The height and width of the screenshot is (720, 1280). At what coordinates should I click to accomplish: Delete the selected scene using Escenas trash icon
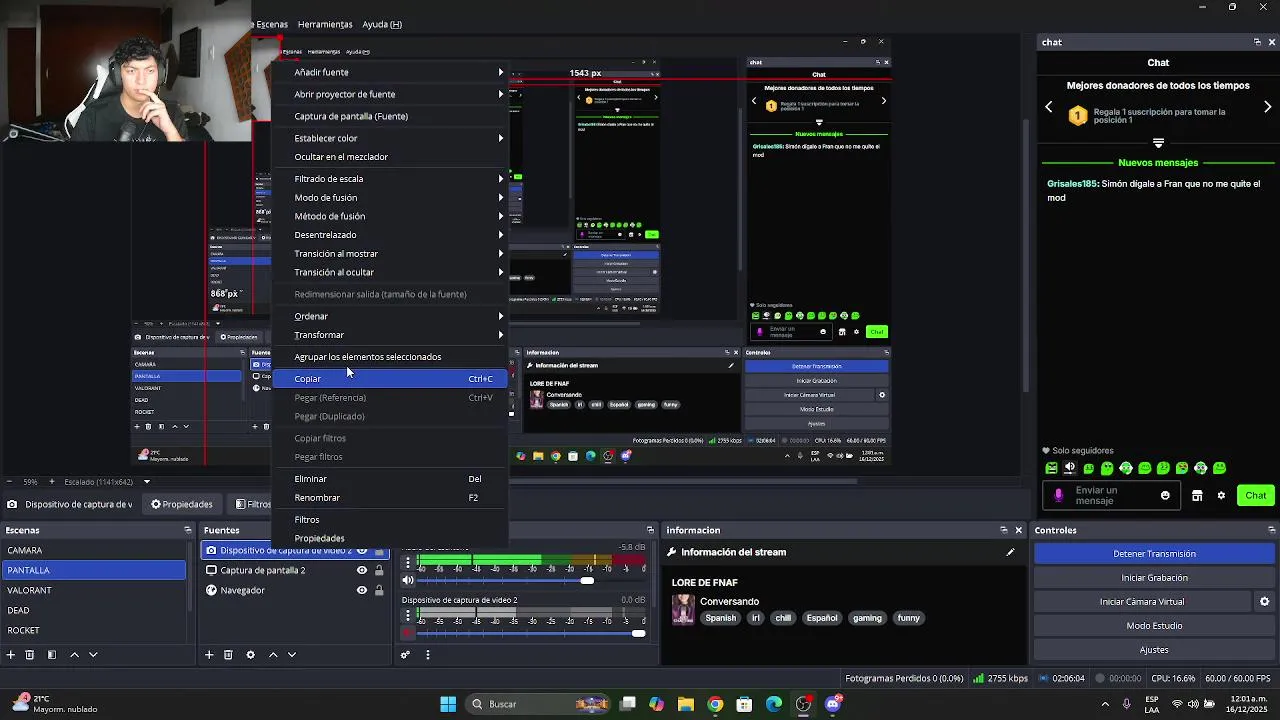point(29,655)
